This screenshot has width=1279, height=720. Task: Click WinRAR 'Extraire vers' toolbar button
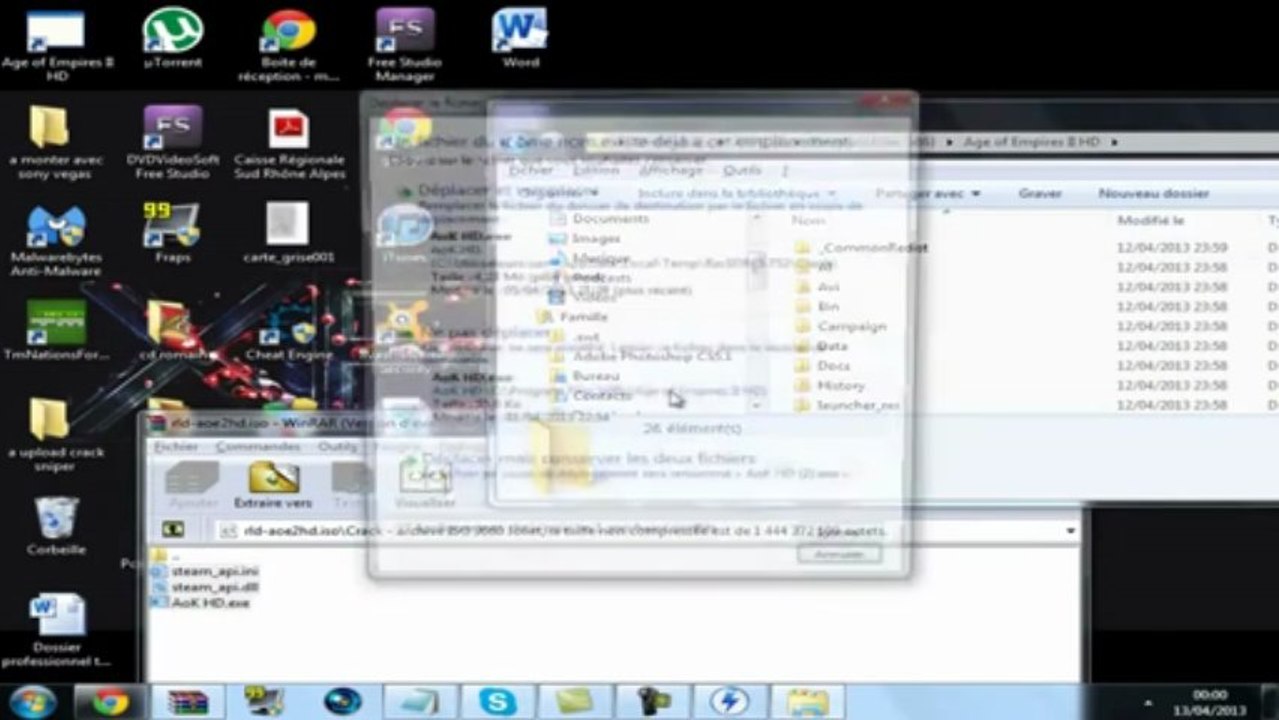tap(273, 486)
